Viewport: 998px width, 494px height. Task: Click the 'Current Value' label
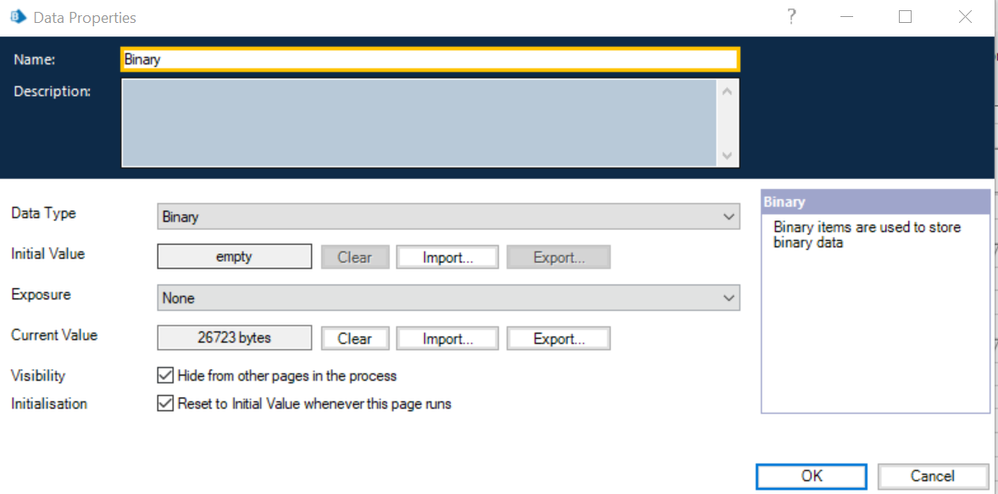pos(54,335)
